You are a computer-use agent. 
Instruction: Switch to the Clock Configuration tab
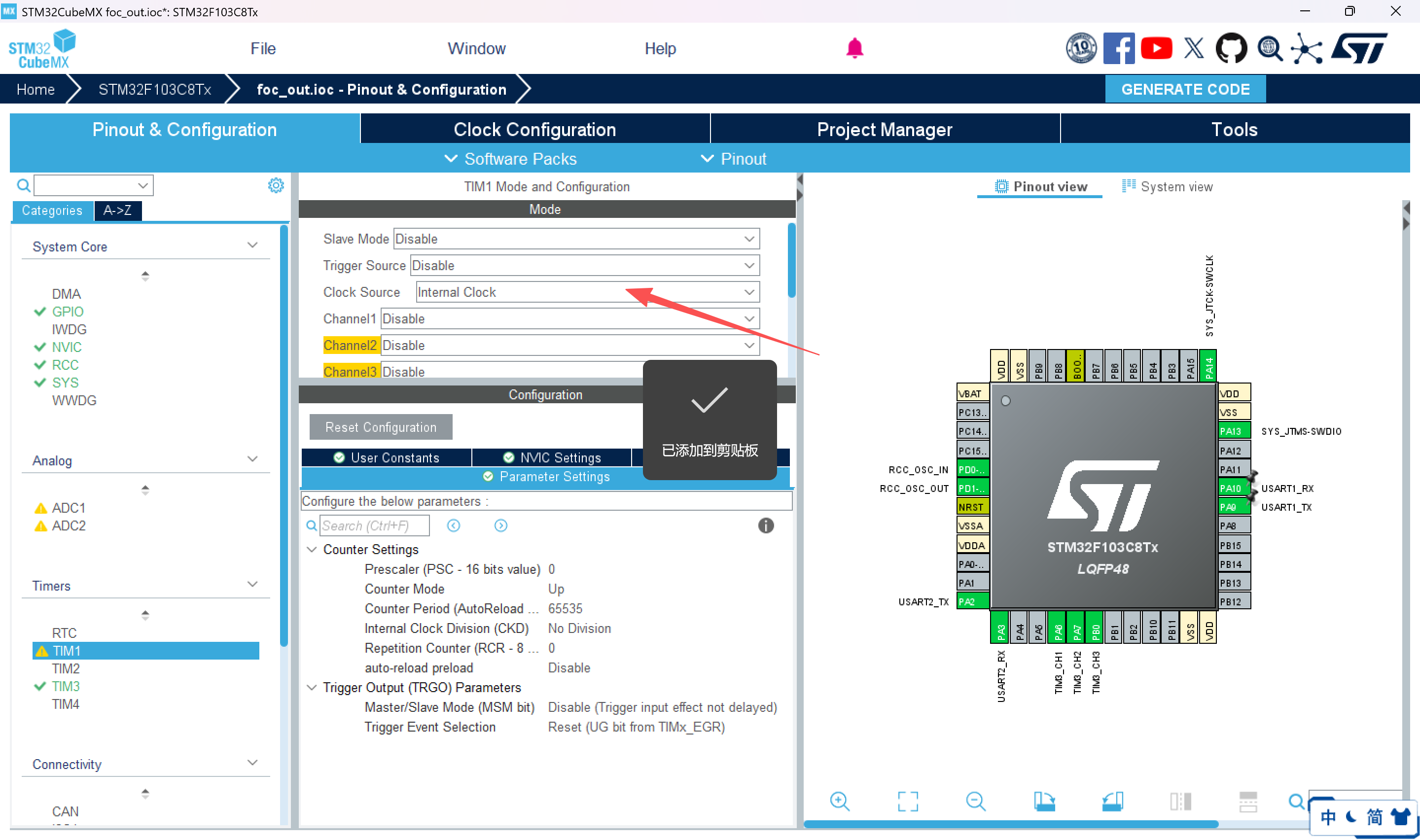[x=534, y=129]
